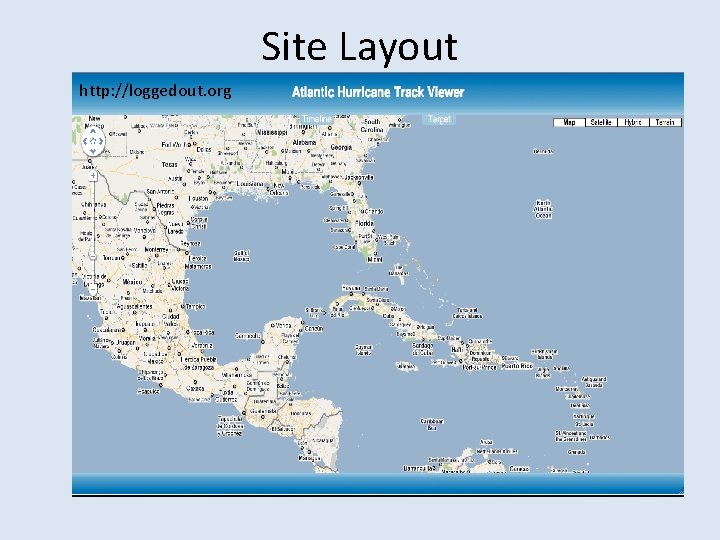
Task: Click the Acapulco city label
Action: [148, 392]
